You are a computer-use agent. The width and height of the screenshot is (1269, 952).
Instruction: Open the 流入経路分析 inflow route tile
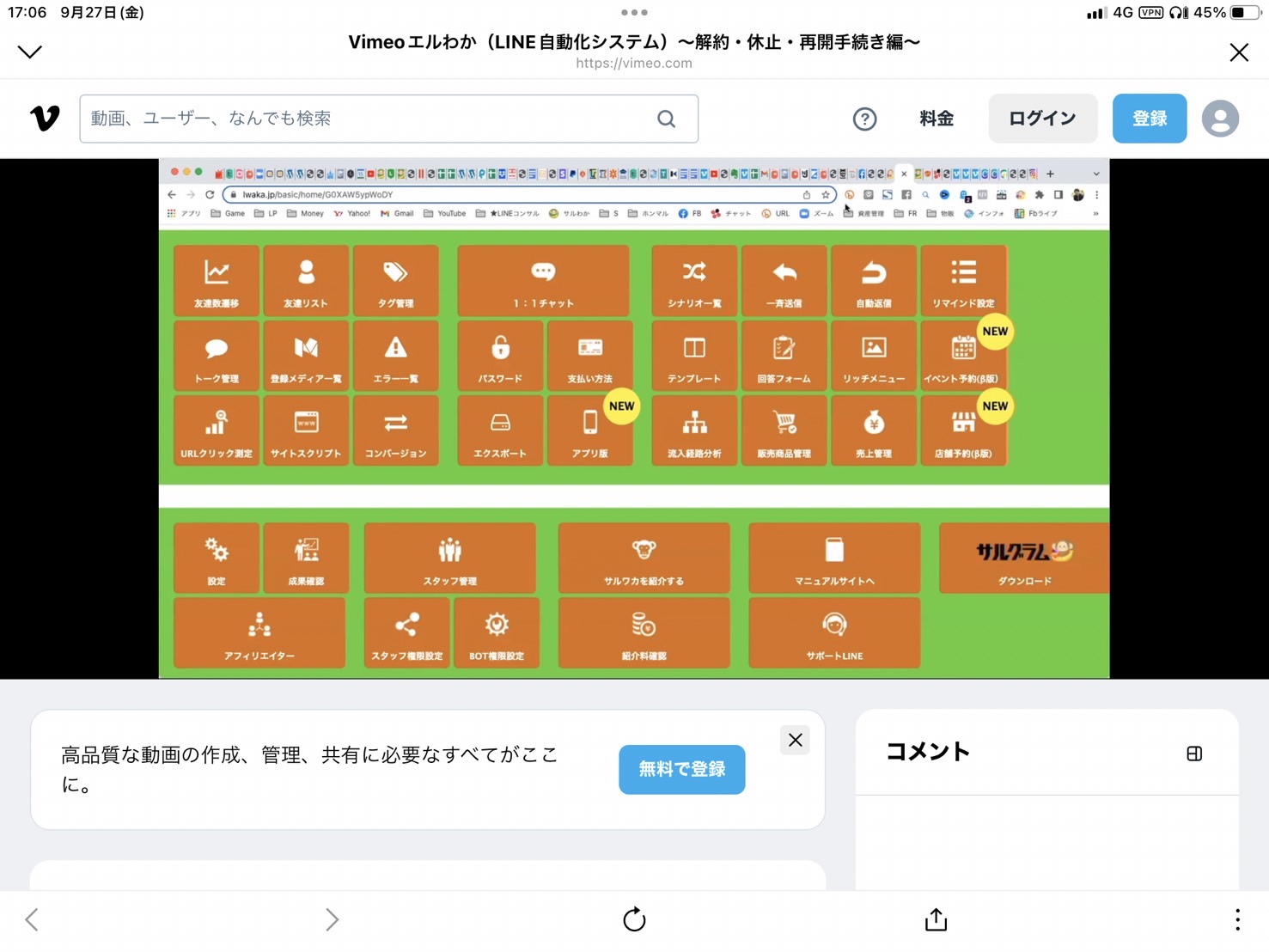coord(694,430)
